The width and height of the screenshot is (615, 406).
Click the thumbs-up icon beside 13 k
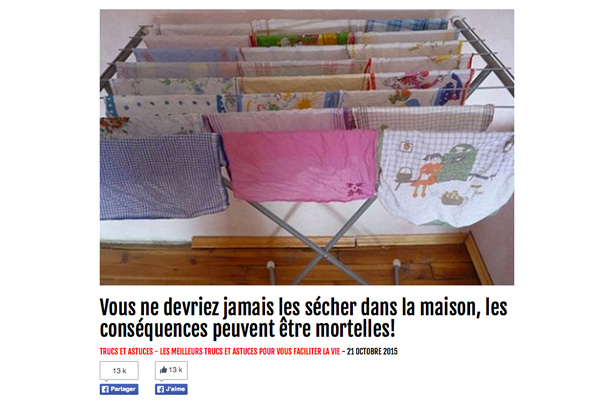pyautogui.click(x=164, y=370)
